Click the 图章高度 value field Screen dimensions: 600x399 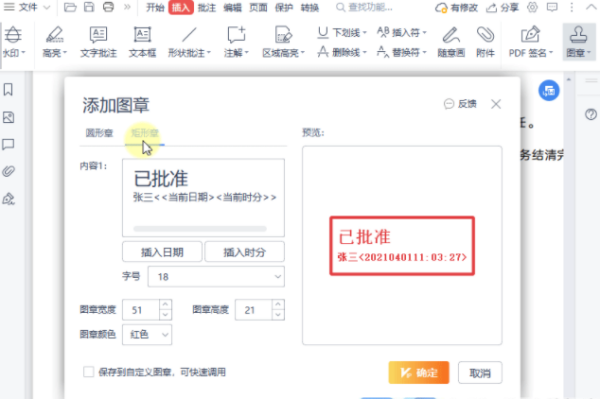253,309
